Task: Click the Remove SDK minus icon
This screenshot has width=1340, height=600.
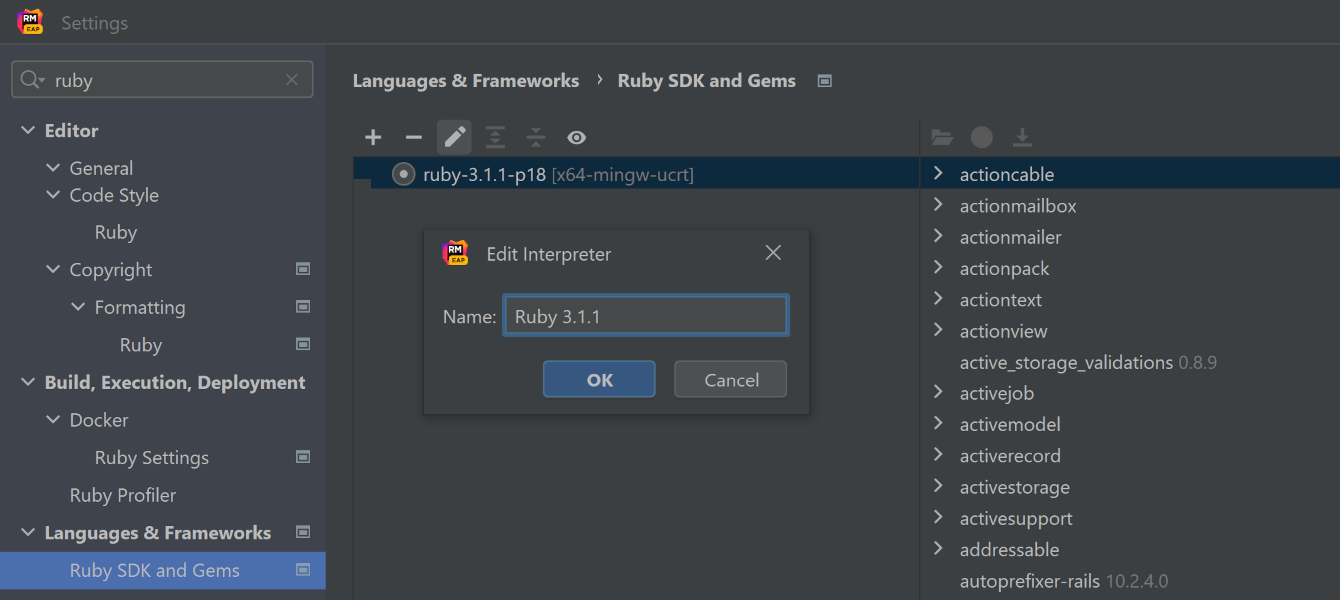Action: [x=413, y=138]
